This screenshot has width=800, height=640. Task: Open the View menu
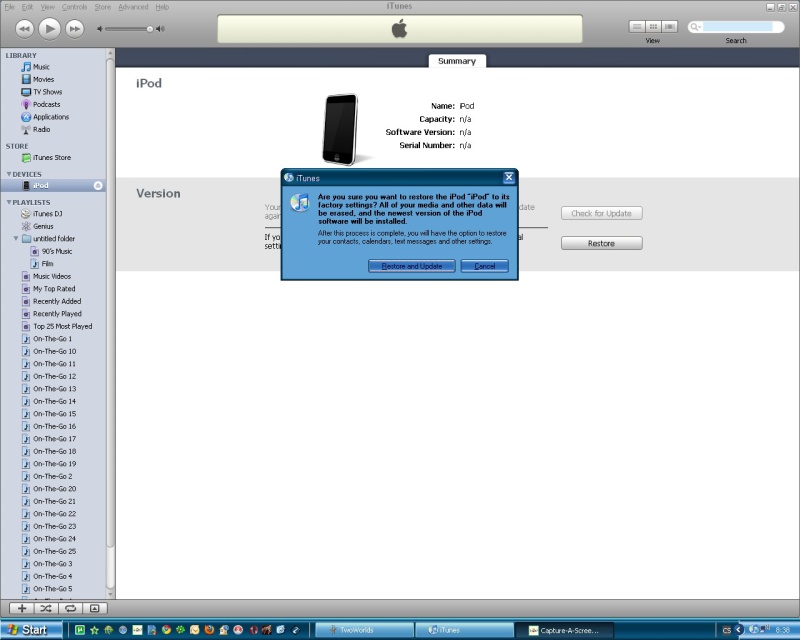[x=47, y=7]
